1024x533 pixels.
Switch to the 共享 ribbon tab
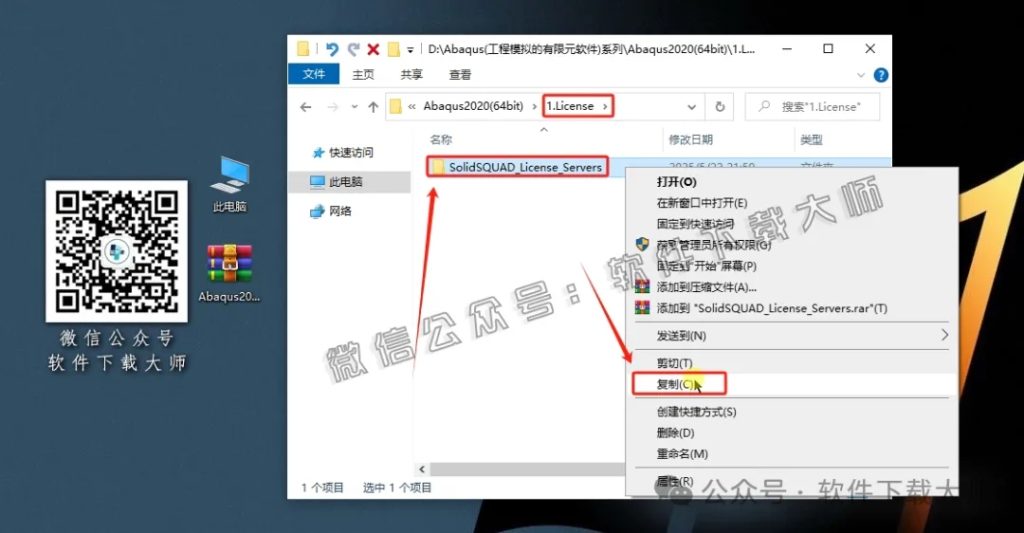[x=411, y=74]
